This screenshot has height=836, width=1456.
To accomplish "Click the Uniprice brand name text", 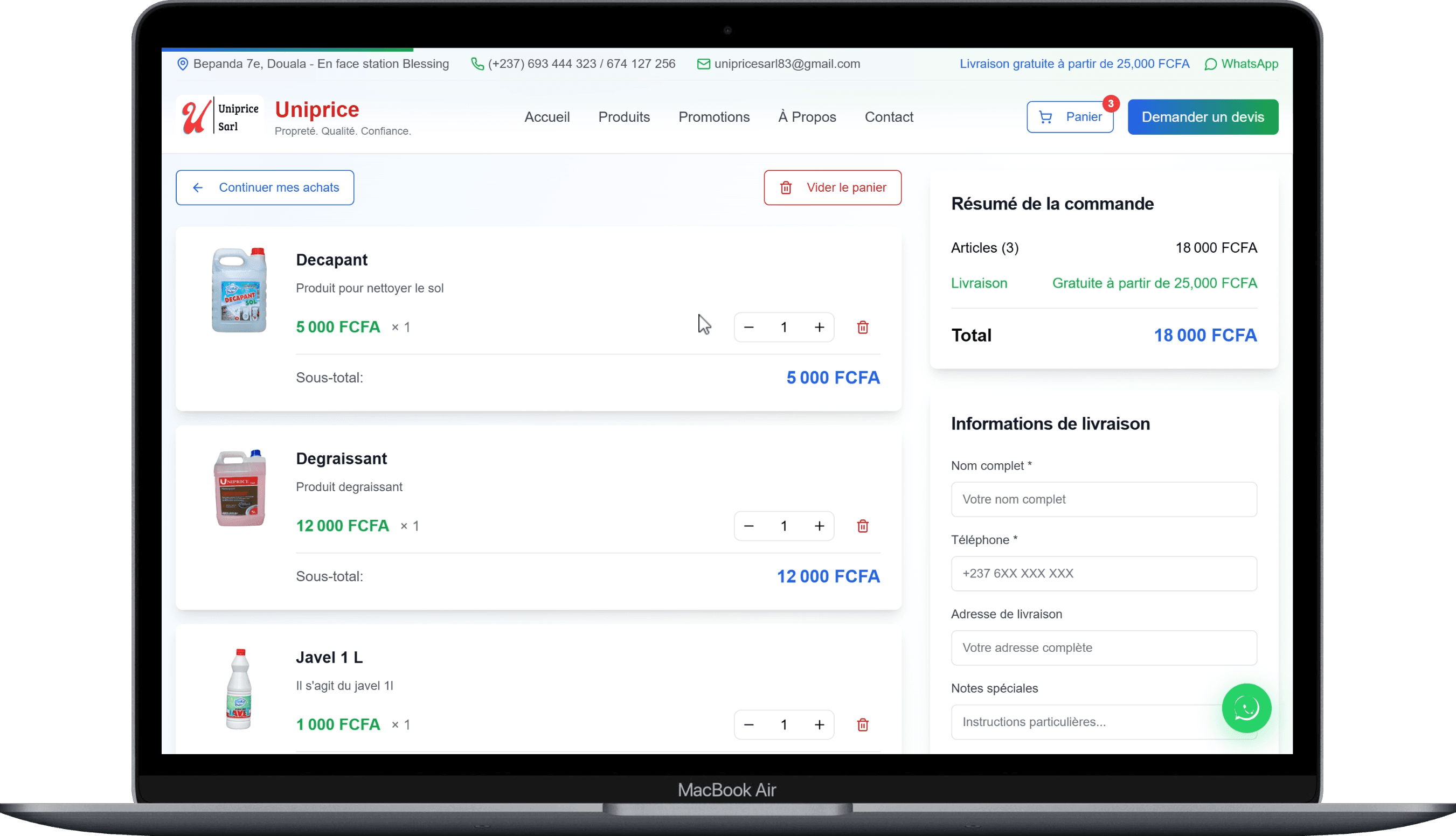I will (316, 109).
